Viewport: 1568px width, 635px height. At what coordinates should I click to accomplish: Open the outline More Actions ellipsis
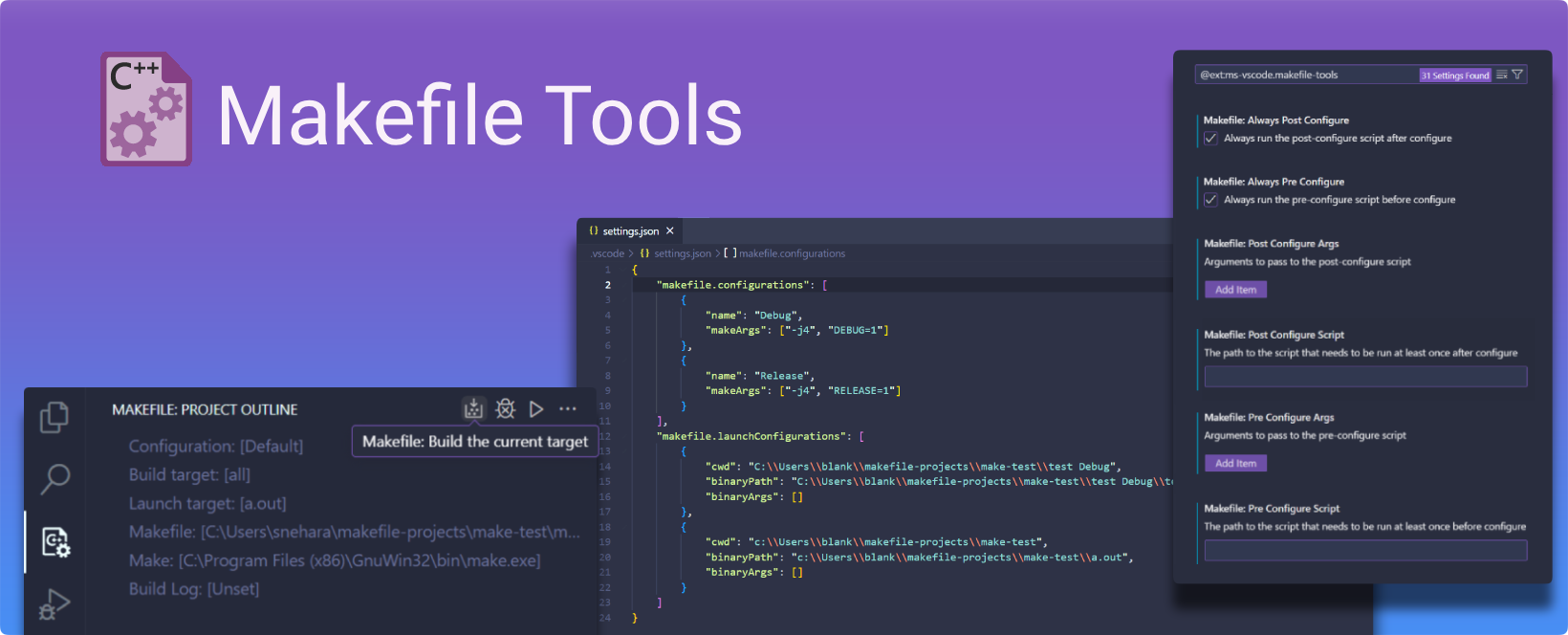pyautogui.click(x=568, y=409)
